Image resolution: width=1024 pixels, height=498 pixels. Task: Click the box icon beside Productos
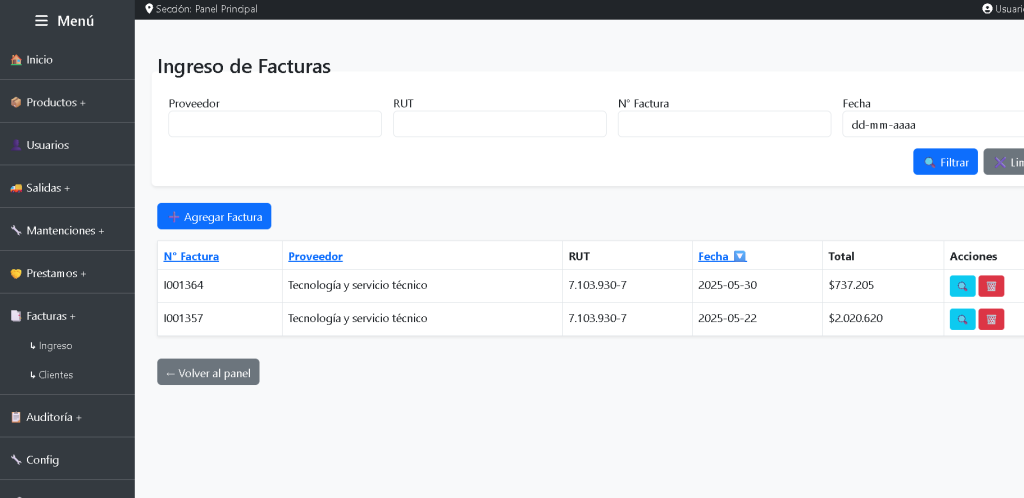16,102
